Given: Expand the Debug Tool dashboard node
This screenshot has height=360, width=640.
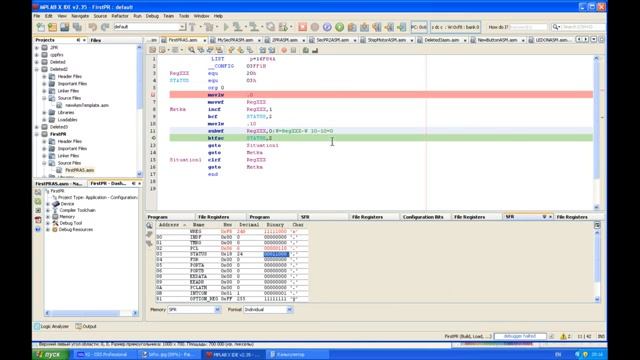Looking at the screenshot, I should coord(48,223).
